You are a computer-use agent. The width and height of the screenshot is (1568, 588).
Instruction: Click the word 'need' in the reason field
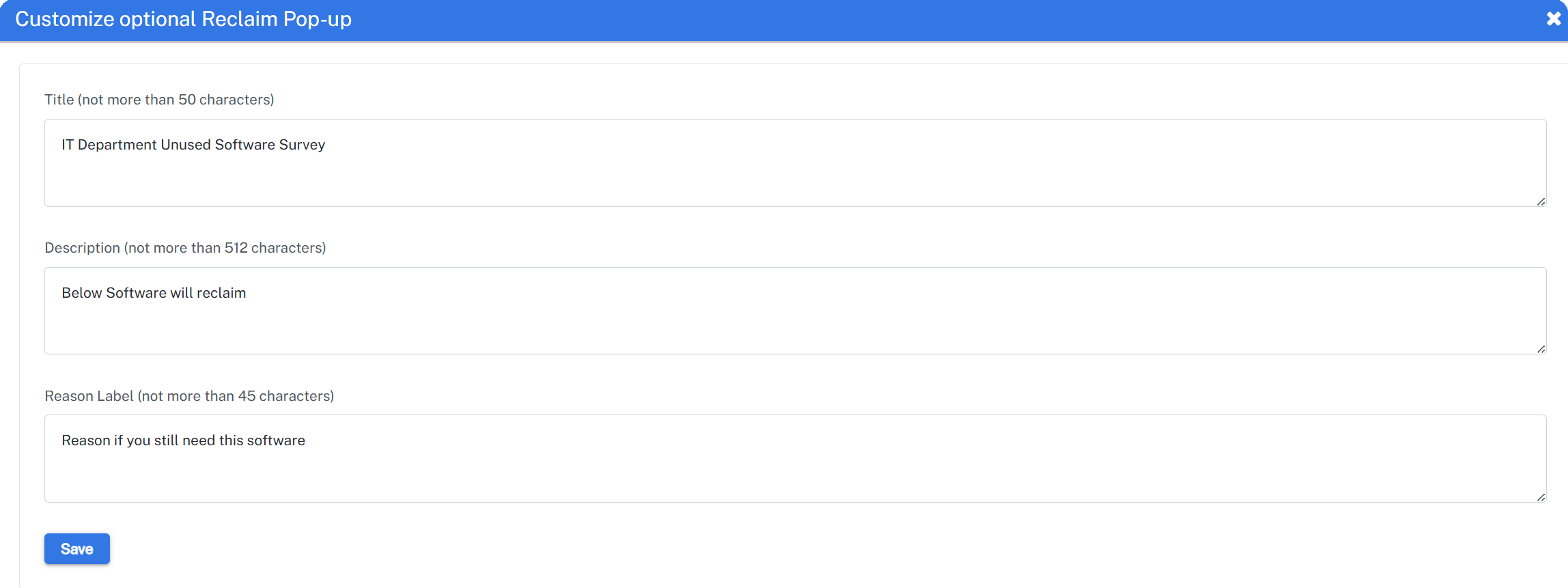coord(199,440)
